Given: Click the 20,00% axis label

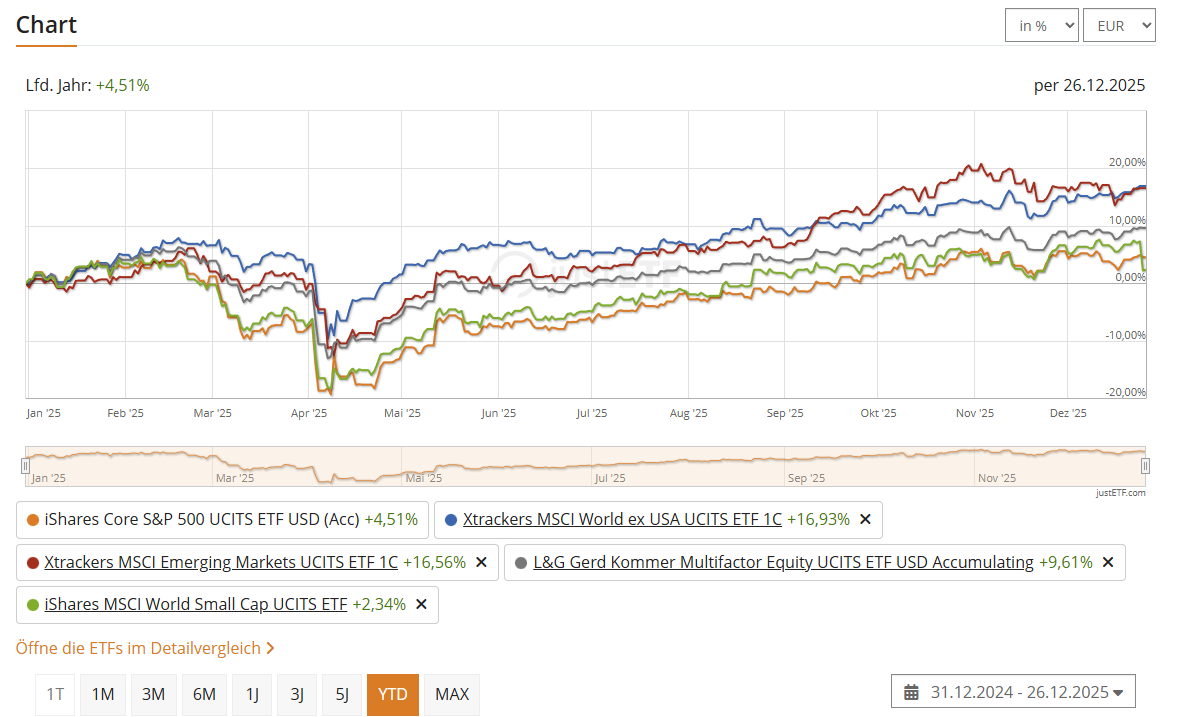Looking at the screenshot, I should 1127,162.
